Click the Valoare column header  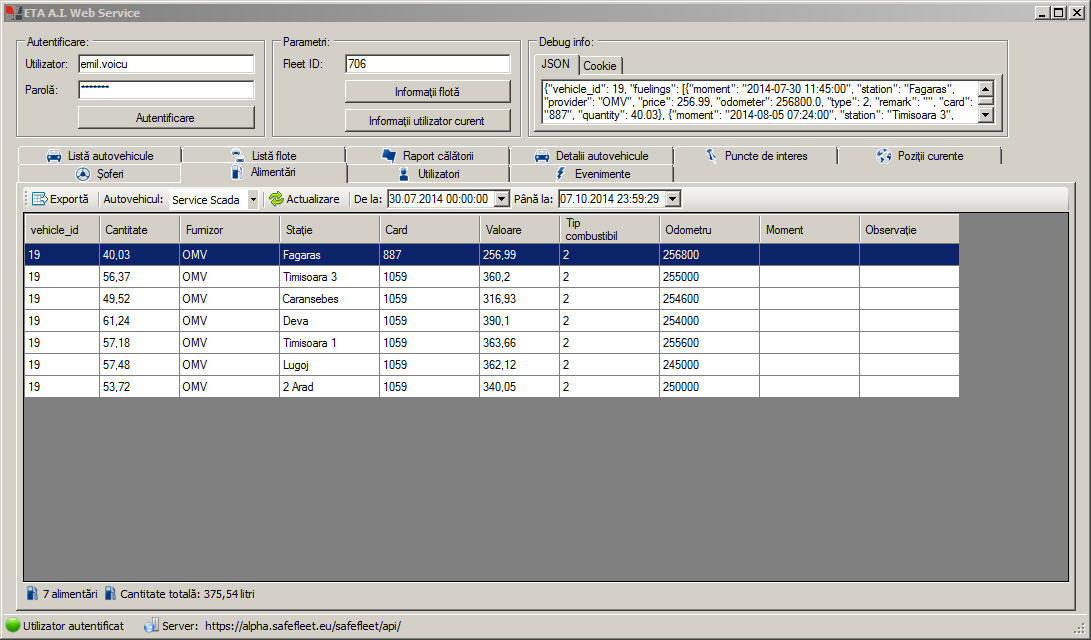(519, 230)
